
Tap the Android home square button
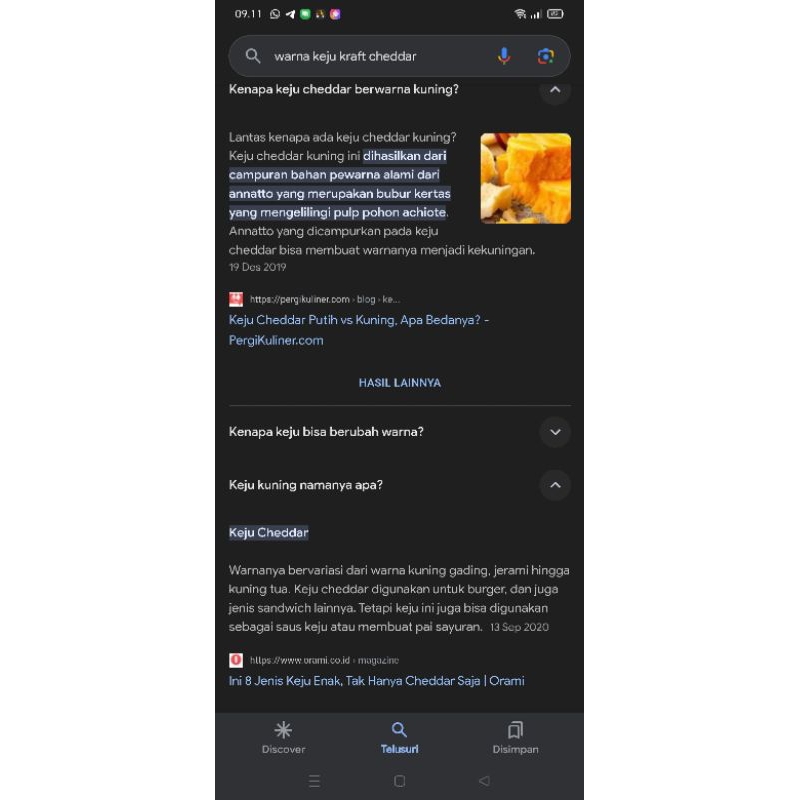tap(399, 781)
